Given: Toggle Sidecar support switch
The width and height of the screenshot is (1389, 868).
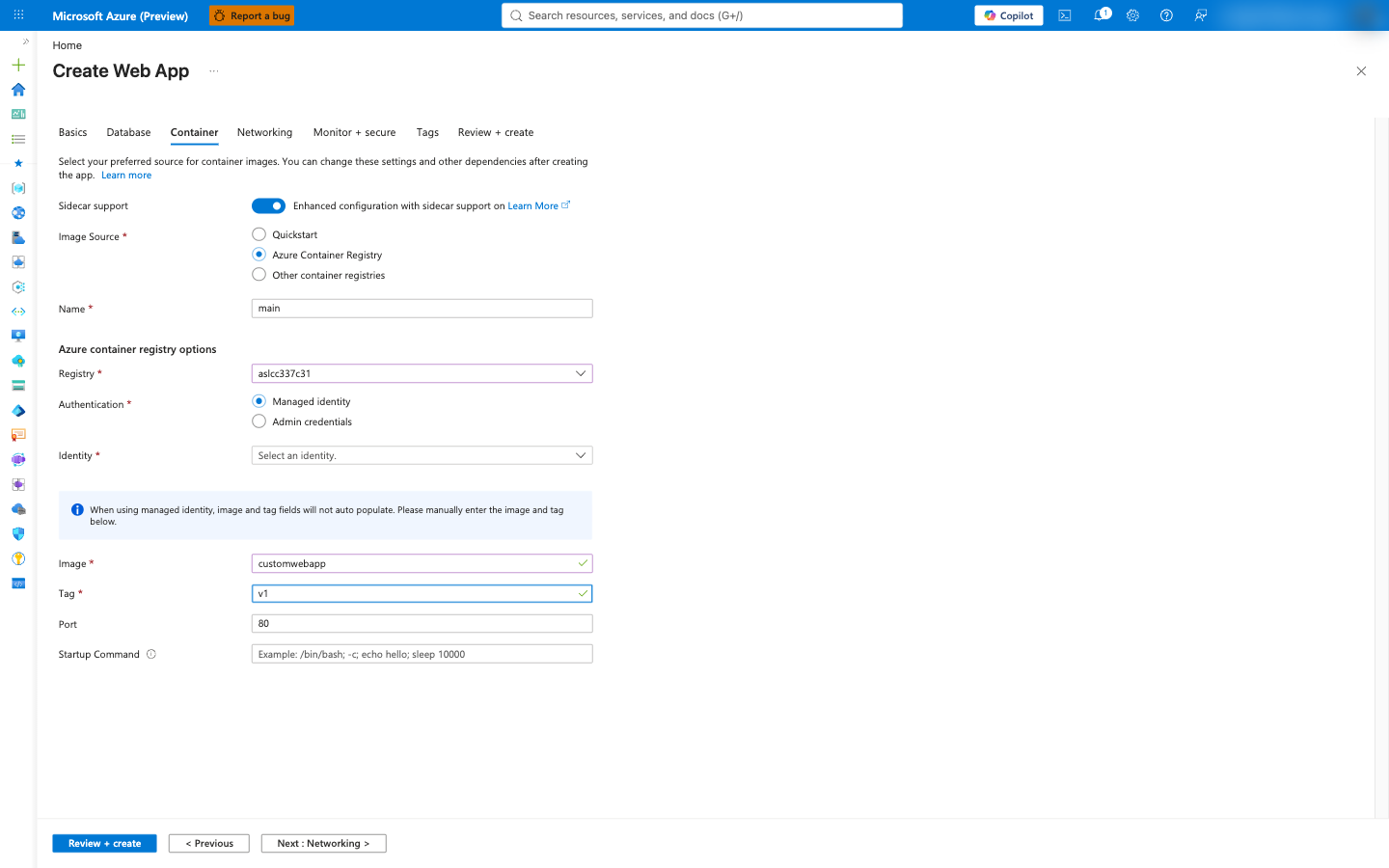Looking at the screenshot, I should tap(268, 205).
